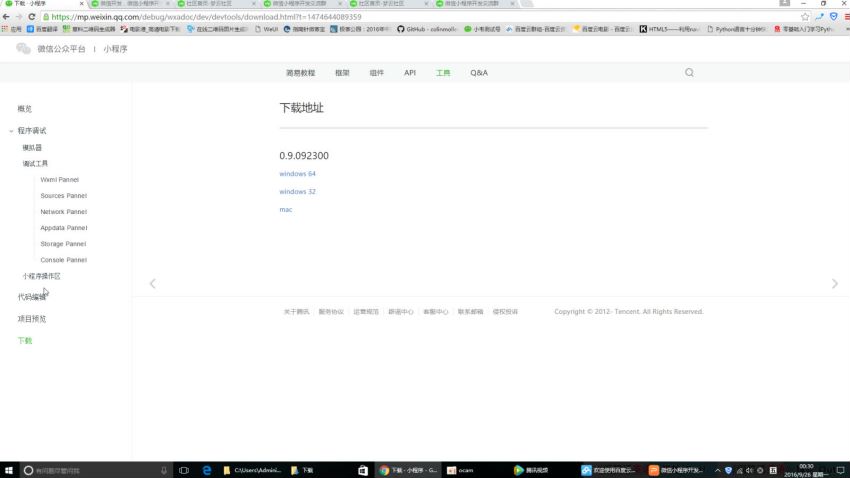Open the GitHub bookmark in bookmarks bar
The image size is (850, 478).
427,29
